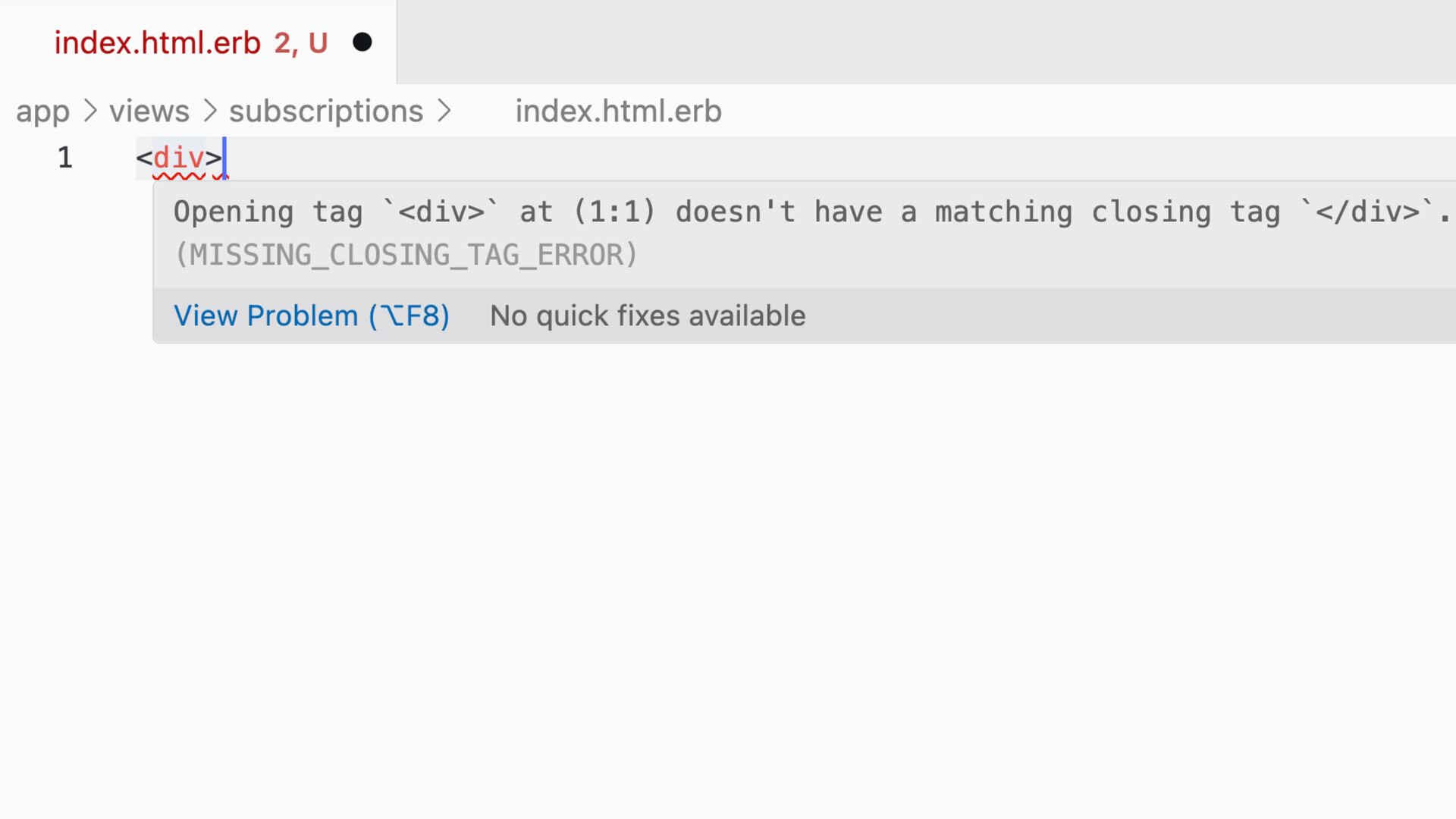Image resolution: width=1456 pixels, height=819 pixels.
Task: Click the chevron after subscriptions breadcrumb
Action: (x=444, y=111)
